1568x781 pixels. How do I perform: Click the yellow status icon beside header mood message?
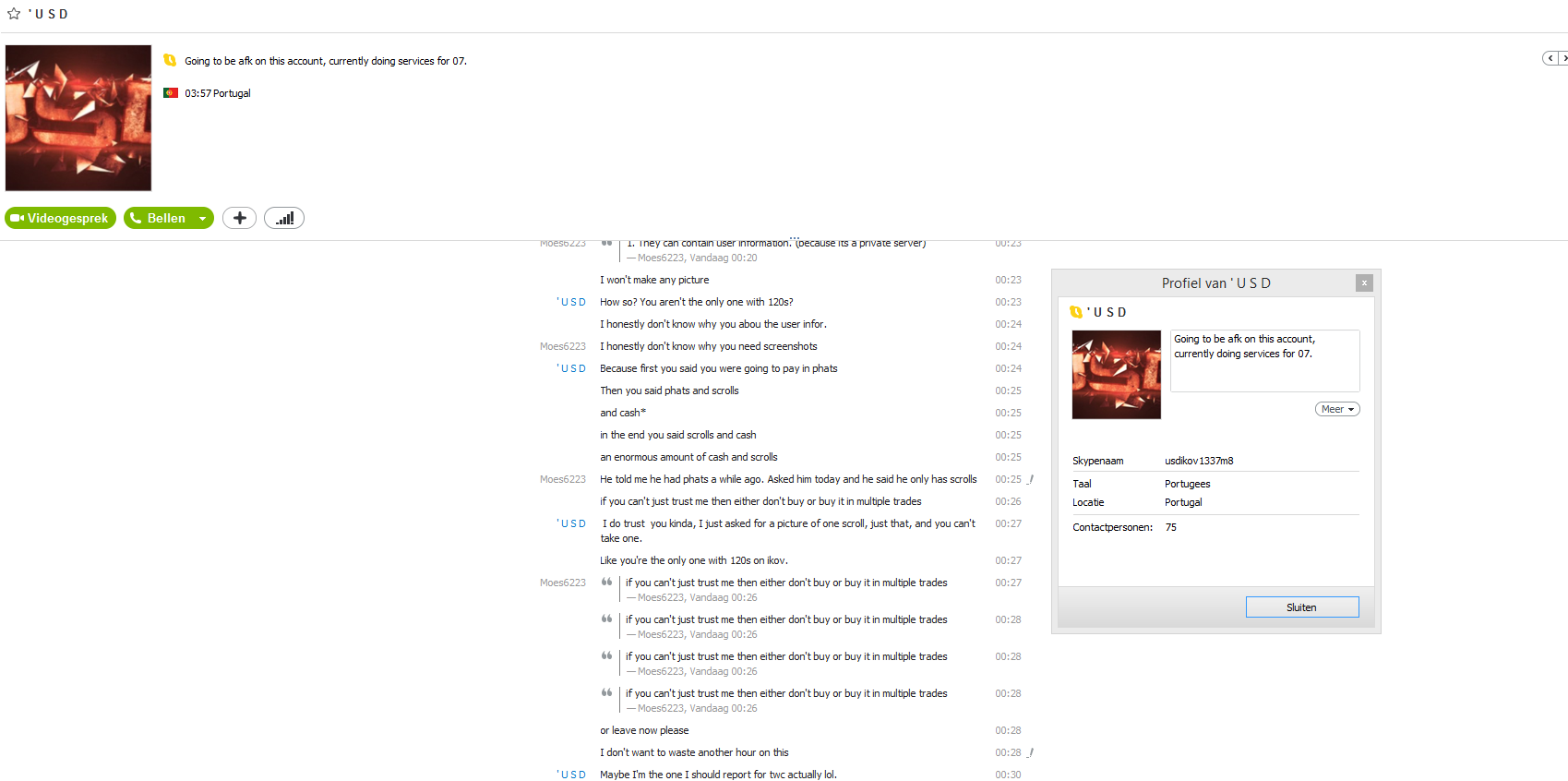coord(170,60)
